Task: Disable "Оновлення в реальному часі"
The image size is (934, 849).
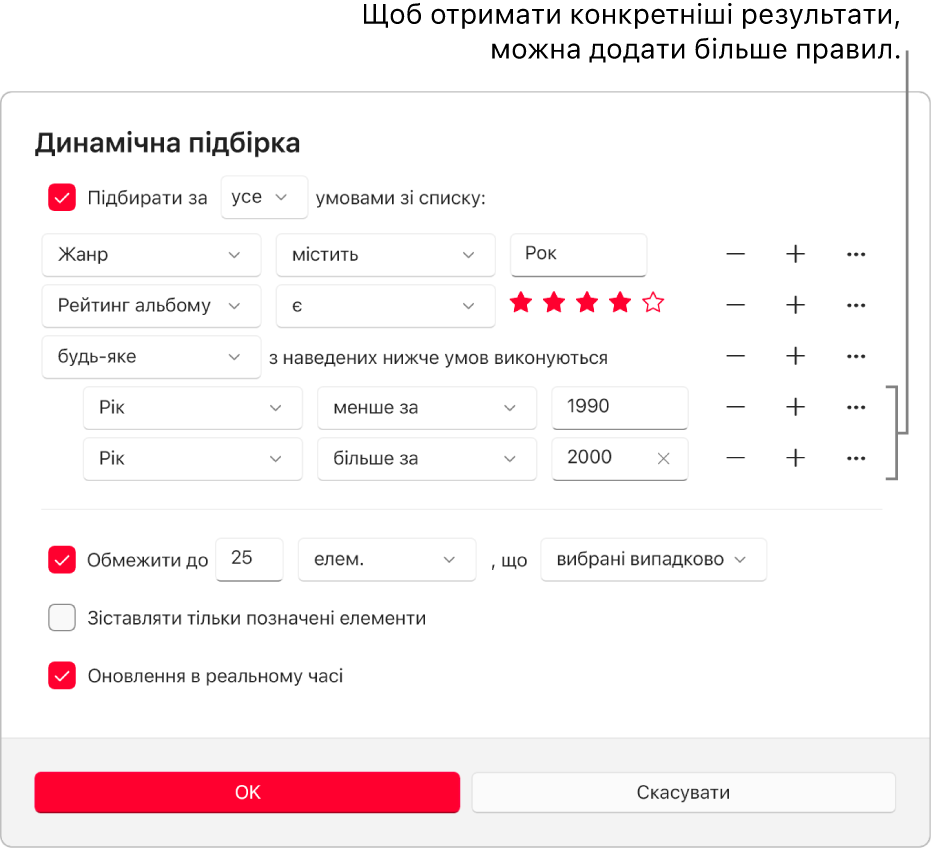Action: (x=62, y=676)
